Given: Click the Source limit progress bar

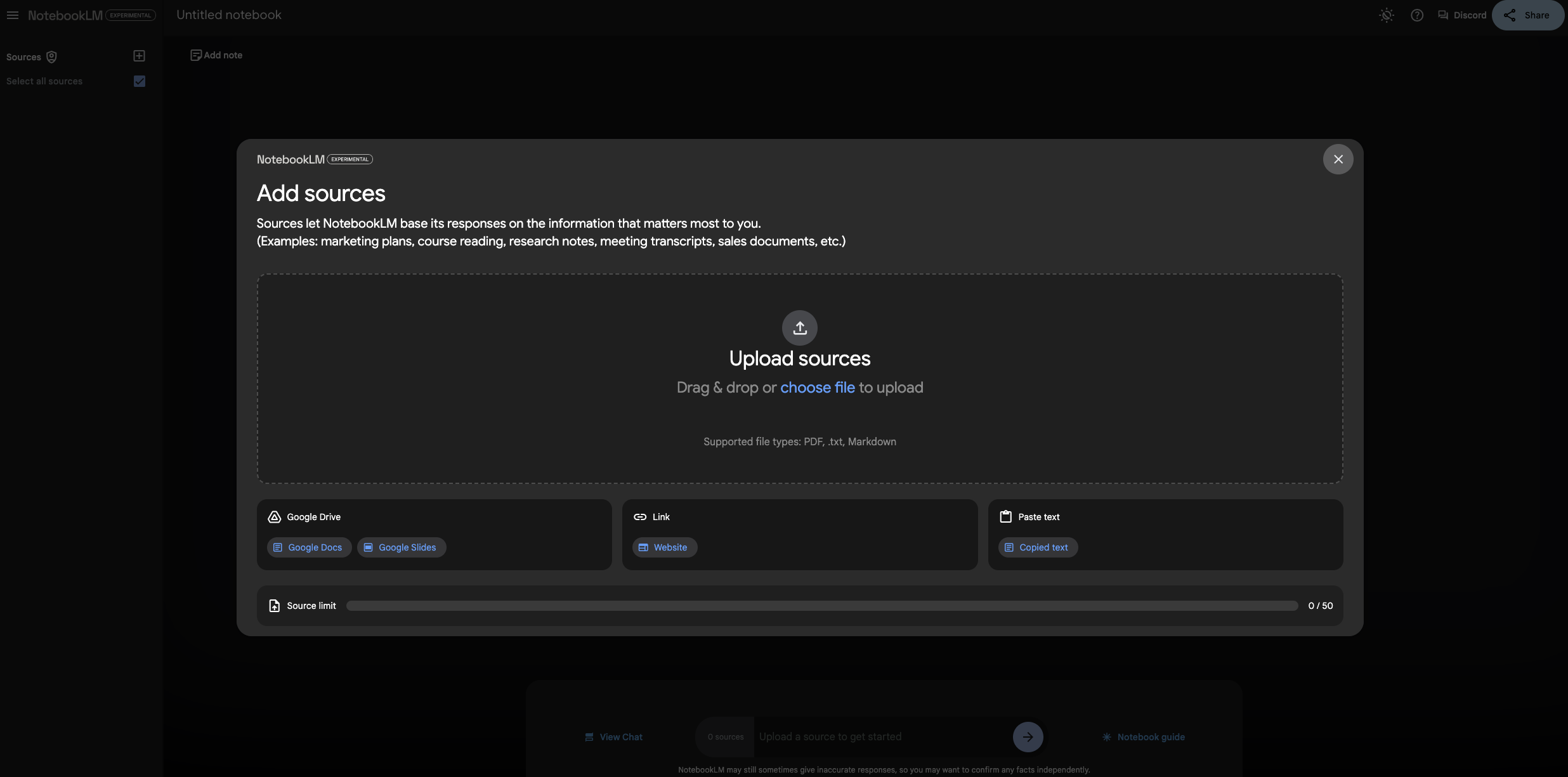Looking at the screenshot, I should pos(821,606).
